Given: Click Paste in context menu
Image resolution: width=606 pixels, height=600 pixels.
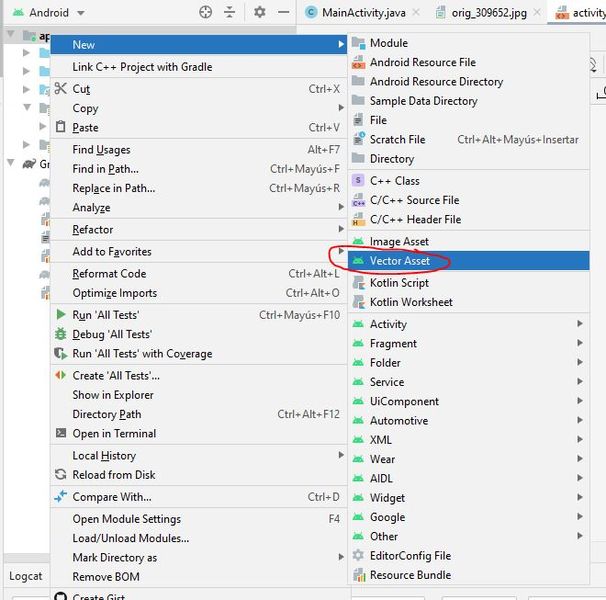Looking at the screenshot, I should (x=199, y=127).
